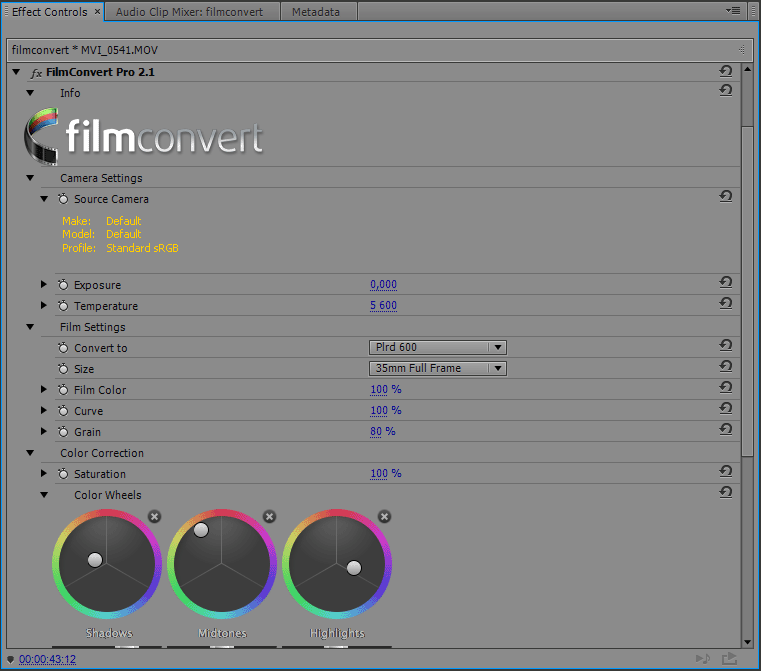Screen dimensions: 761x671
Task: Open the Audio Clip Mixer tab
Action: click(x=190, y=12)
